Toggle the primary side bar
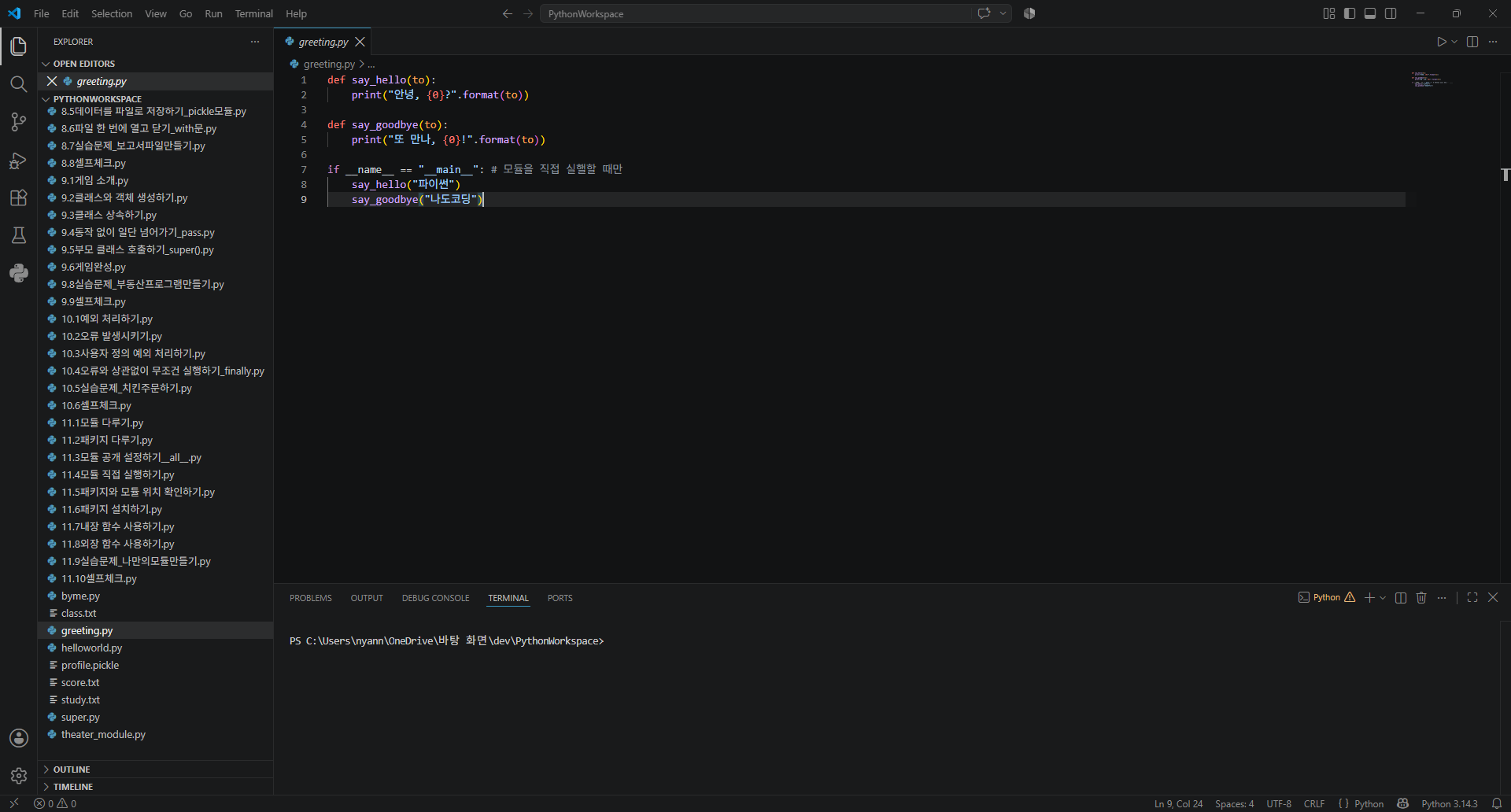Image resolution: width=1511 pixels, height=812 pixels. pos(1350,13)
